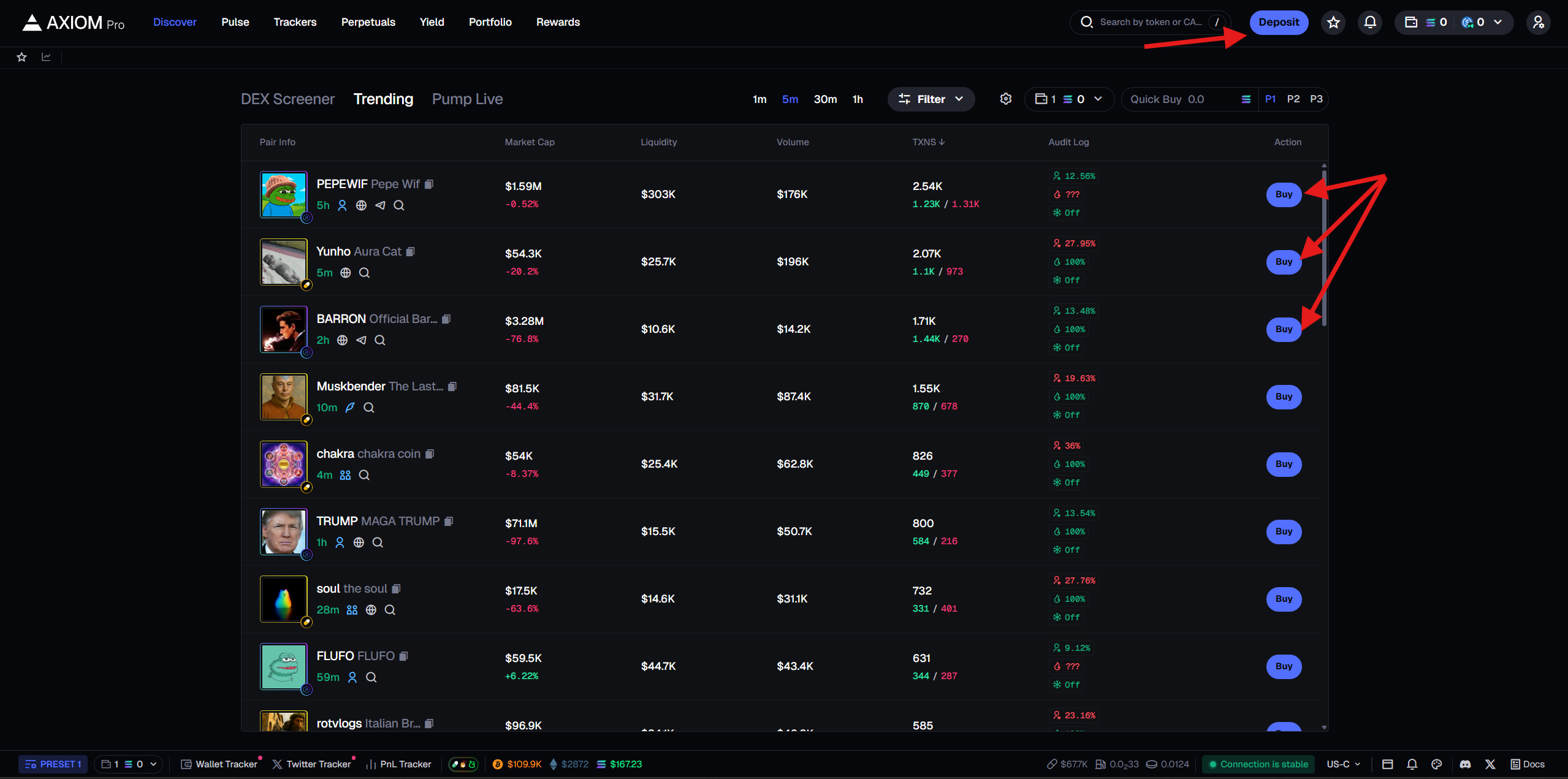The height and width of the screenshot is (779, 1568).
Task: Select the 30m timeframe
Action: 825,99
